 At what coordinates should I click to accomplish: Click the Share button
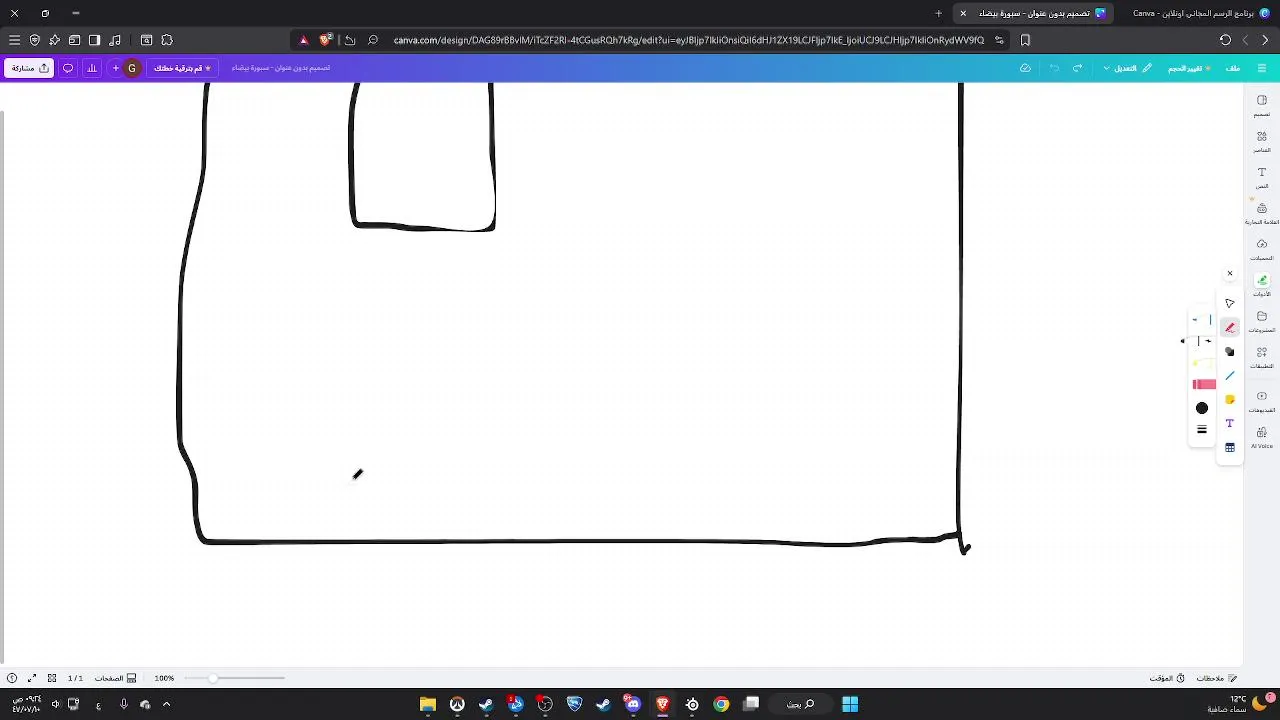coord(29,68)
